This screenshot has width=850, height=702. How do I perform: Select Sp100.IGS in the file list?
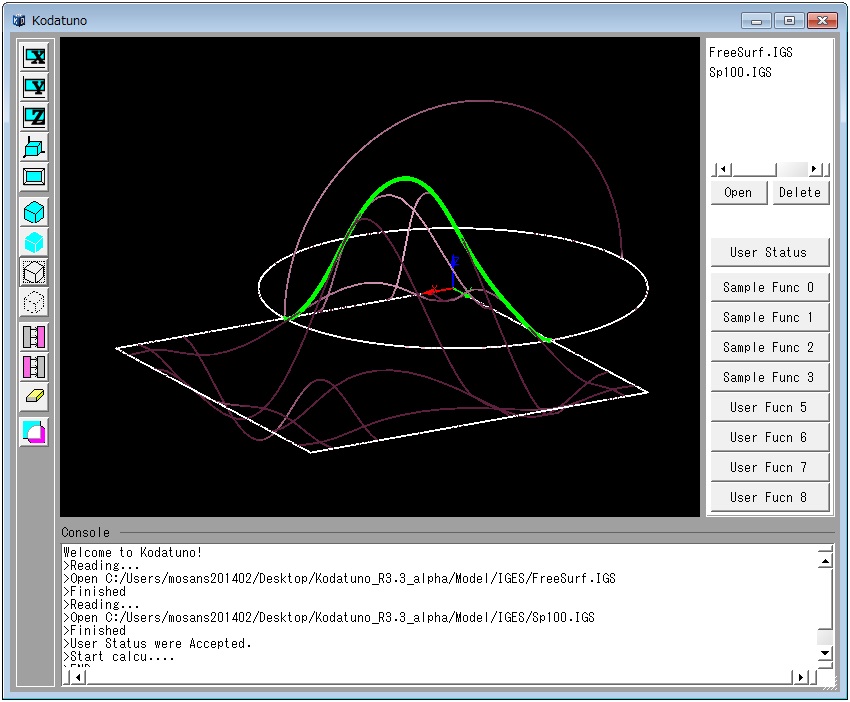click(740, 73)
